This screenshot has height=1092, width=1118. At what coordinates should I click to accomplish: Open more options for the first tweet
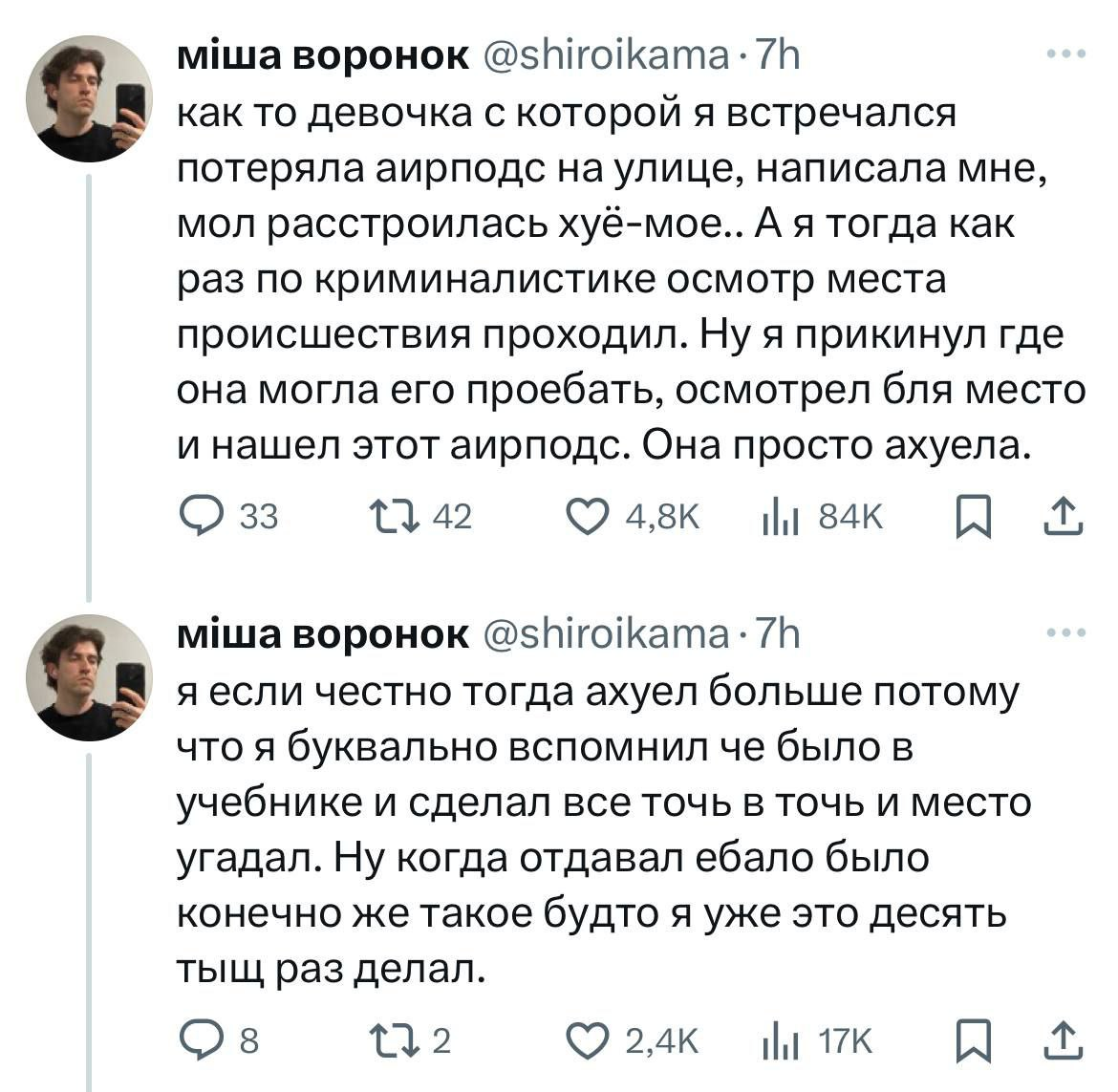1065,54
